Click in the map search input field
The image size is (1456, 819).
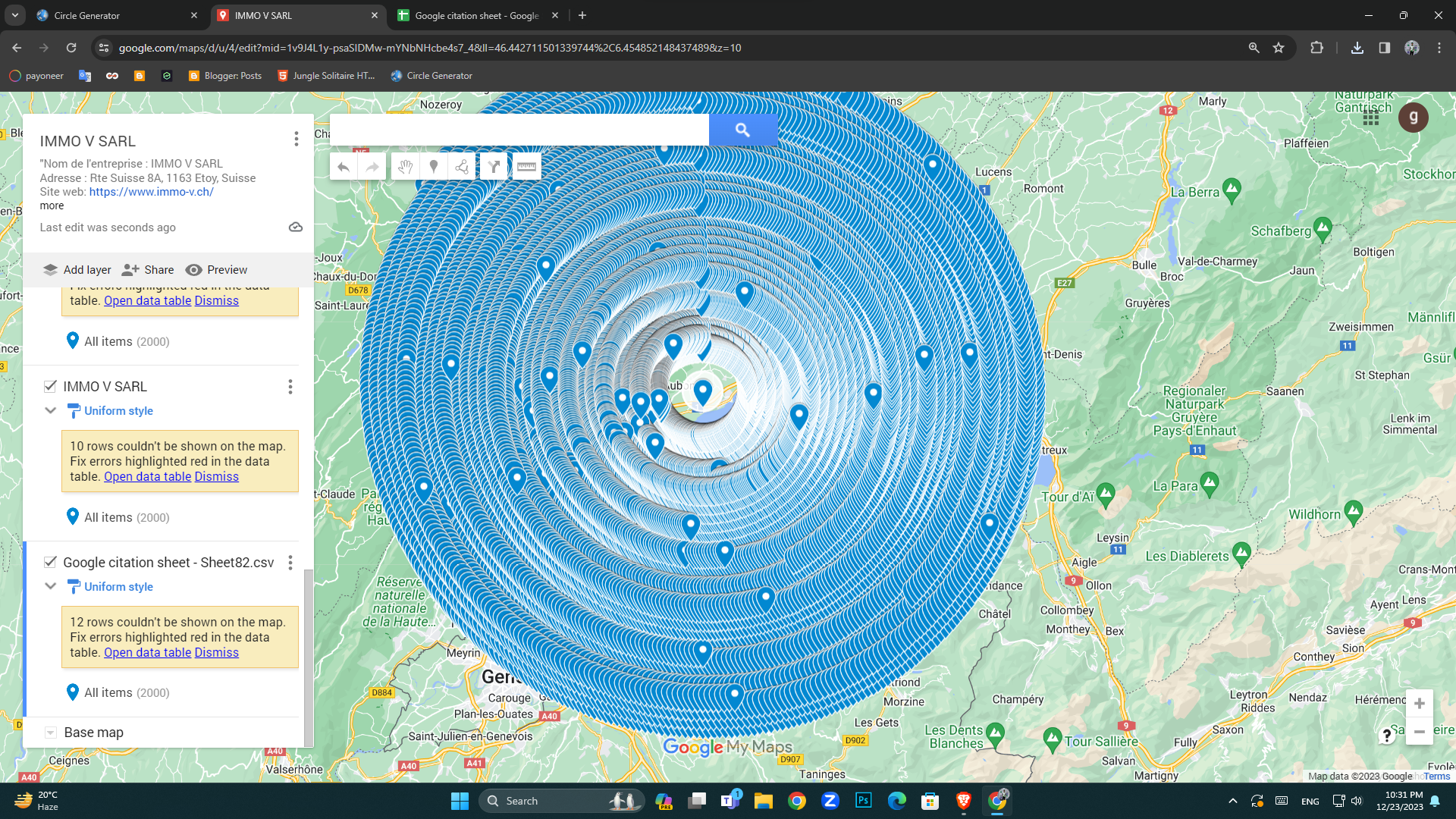click(519, 130)
